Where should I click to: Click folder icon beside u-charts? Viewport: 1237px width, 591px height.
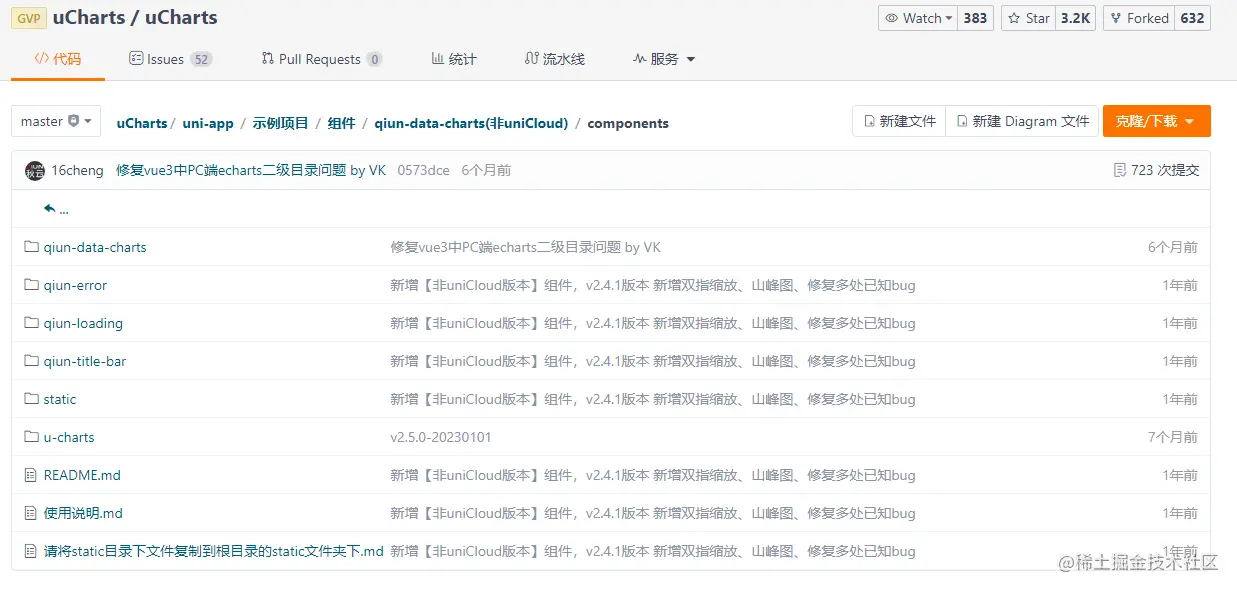pyautogui.click(x=31, y=437)
